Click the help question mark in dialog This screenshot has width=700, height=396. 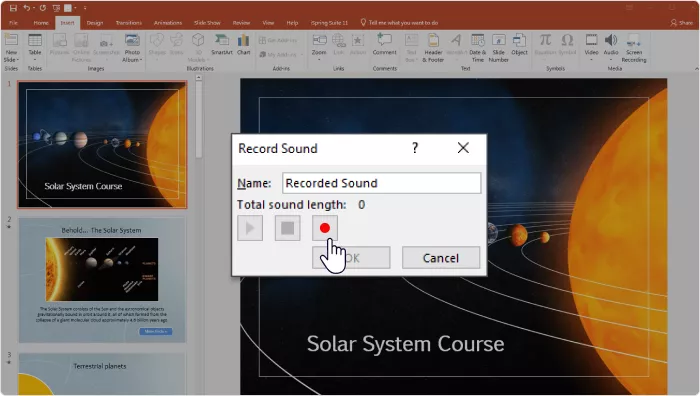click(415, 148)
